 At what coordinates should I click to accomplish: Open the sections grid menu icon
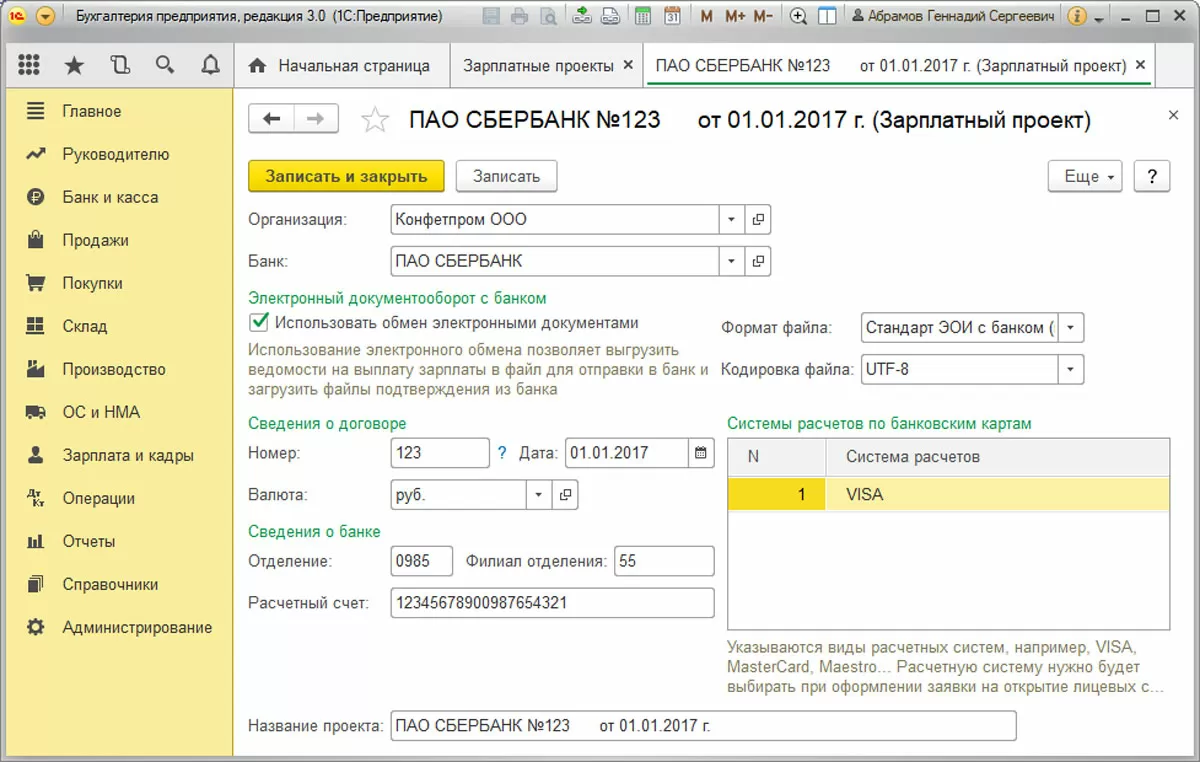click(29, 66)
